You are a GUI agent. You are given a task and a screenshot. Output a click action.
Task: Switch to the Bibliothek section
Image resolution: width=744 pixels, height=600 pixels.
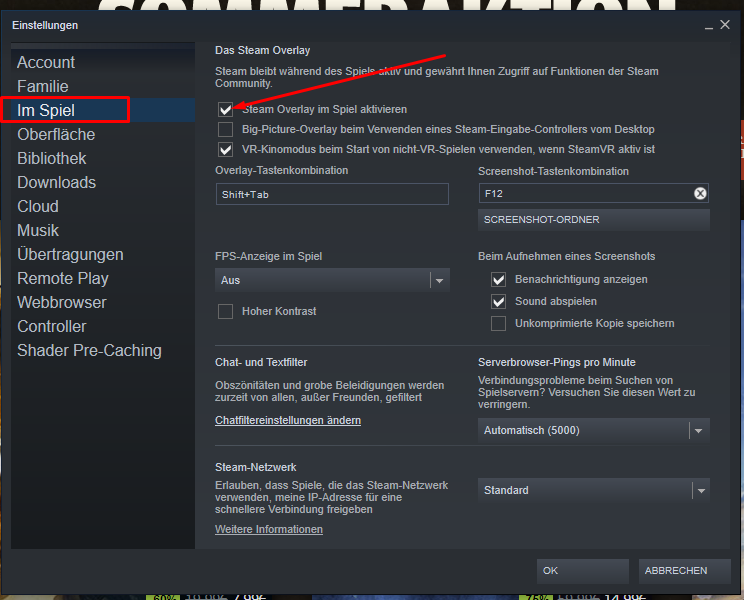(x=52, y=158)
